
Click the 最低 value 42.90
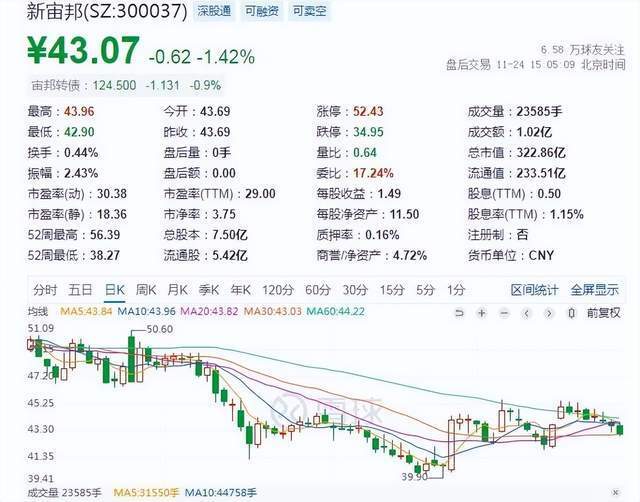79,132
